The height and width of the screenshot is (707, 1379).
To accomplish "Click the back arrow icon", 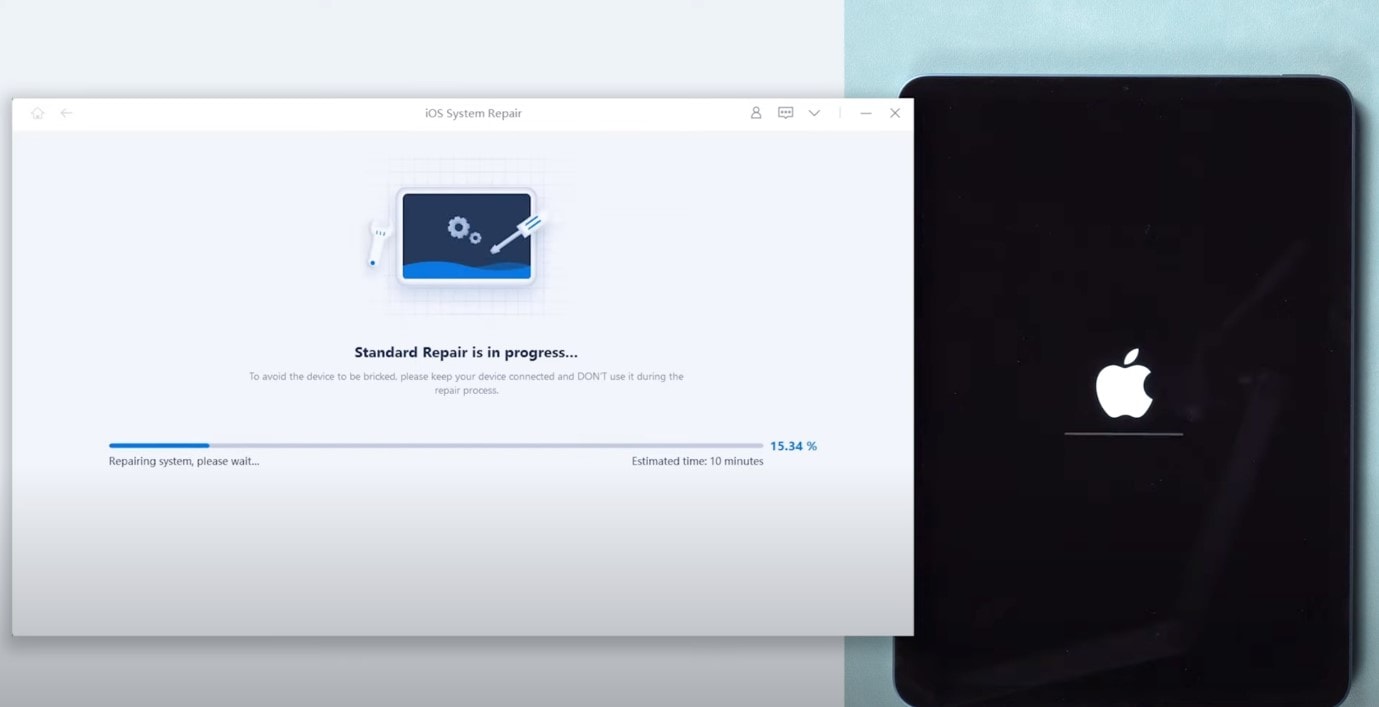I will pos(66,113).
